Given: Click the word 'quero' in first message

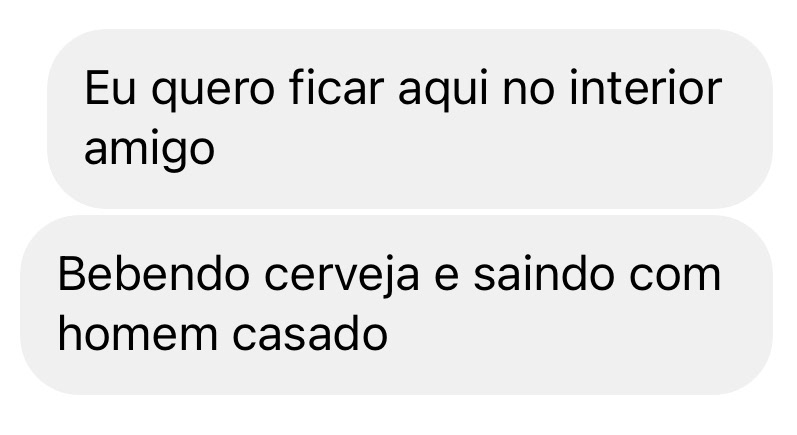Looking at the screenshot, I should pos(213,92).
